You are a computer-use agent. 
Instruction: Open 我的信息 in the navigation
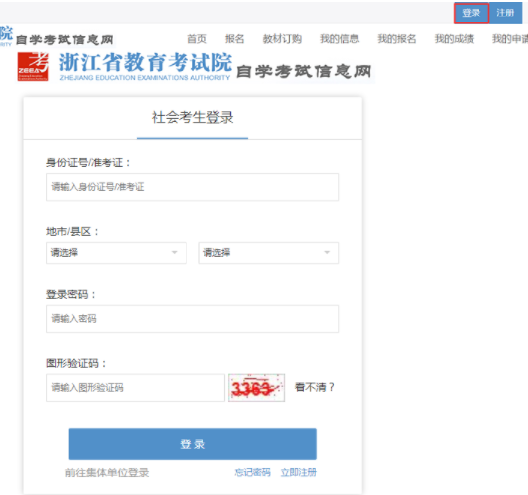pos(339,39)
